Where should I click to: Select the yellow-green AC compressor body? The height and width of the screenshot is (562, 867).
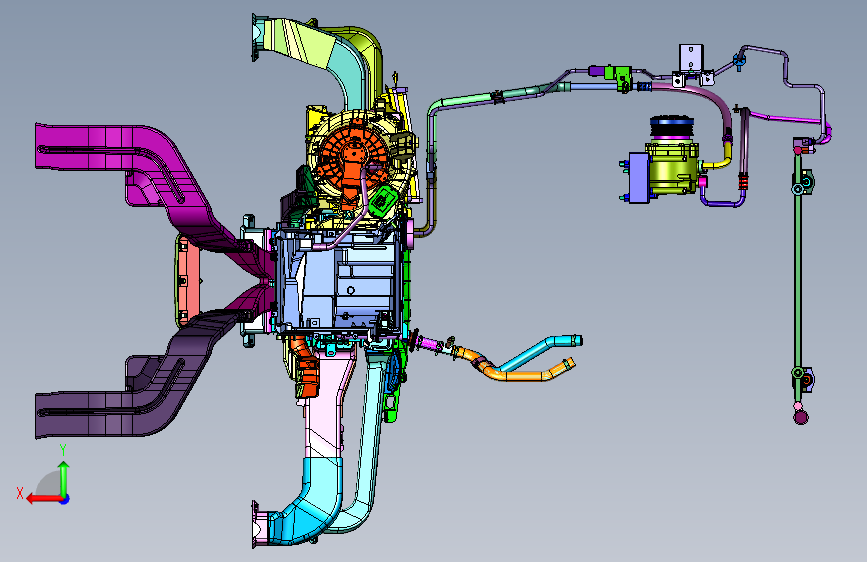[672, 168]
